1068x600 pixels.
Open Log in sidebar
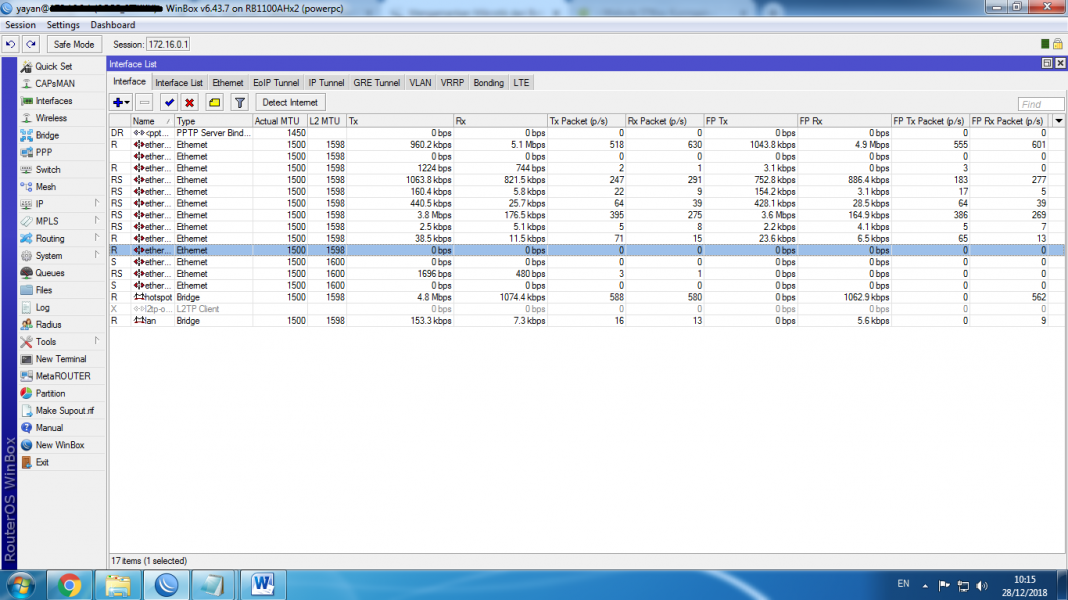tap(42, 307)
